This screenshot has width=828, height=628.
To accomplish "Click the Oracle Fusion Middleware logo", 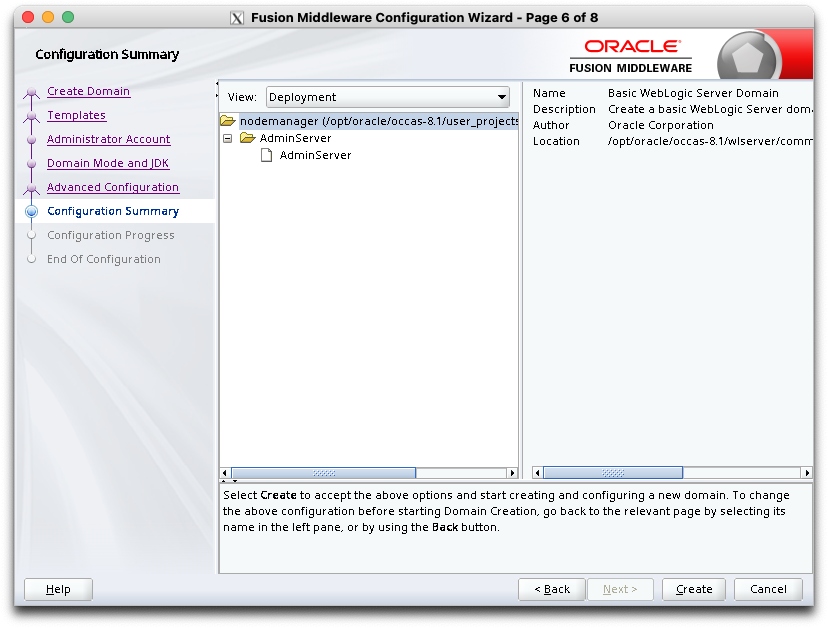I will (x=631, y=56).
